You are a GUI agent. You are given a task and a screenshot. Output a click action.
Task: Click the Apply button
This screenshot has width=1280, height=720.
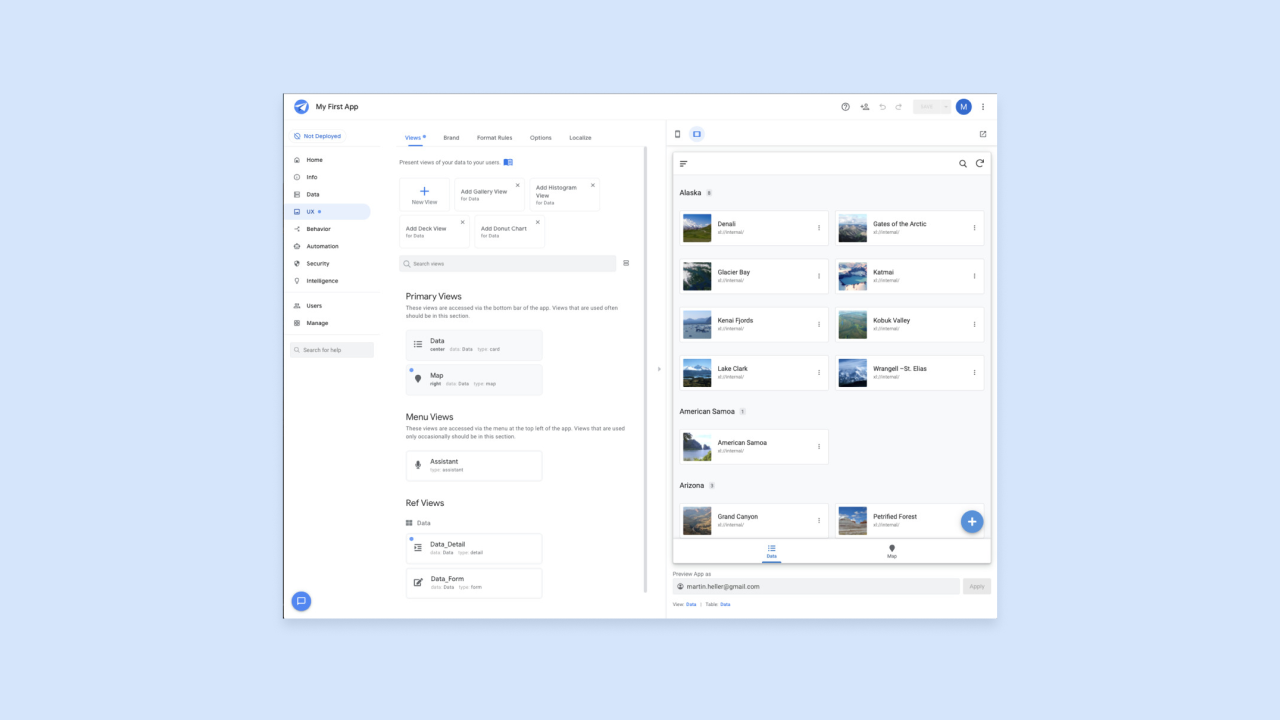tap(977, 587)
